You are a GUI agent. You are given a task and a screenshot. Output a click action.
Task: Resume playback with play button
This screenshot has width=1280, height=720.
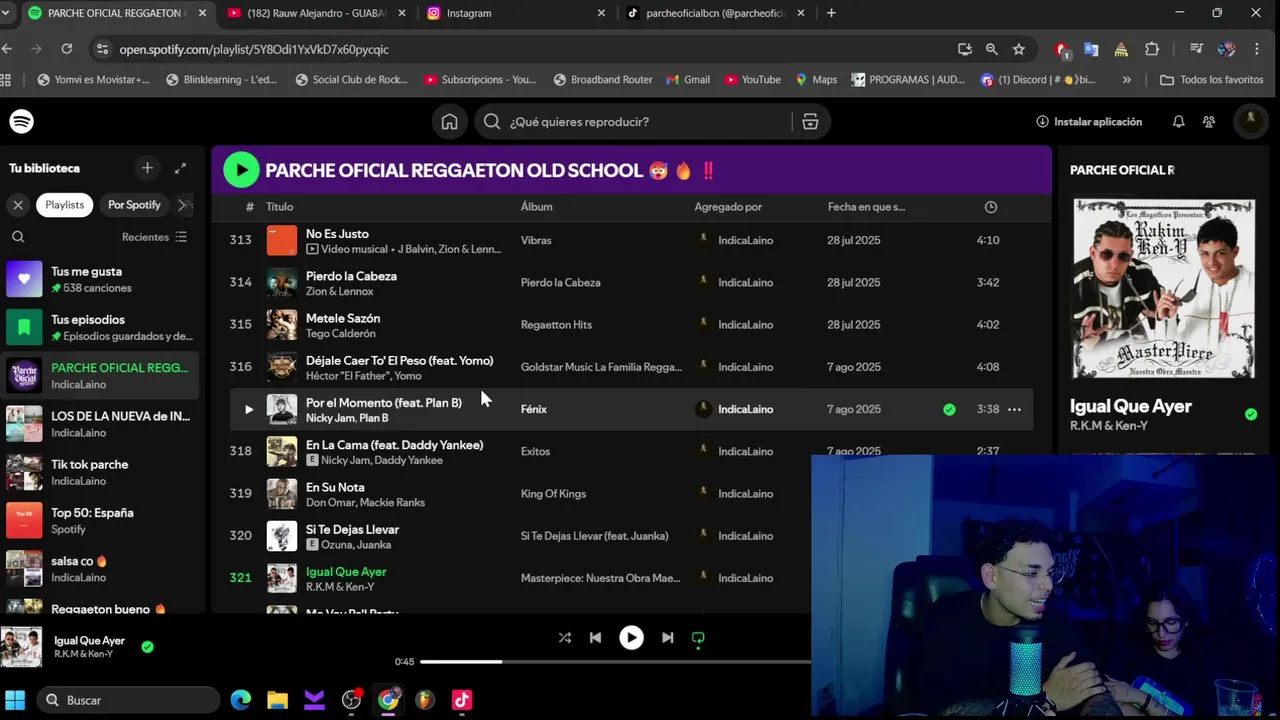(631, 638)
